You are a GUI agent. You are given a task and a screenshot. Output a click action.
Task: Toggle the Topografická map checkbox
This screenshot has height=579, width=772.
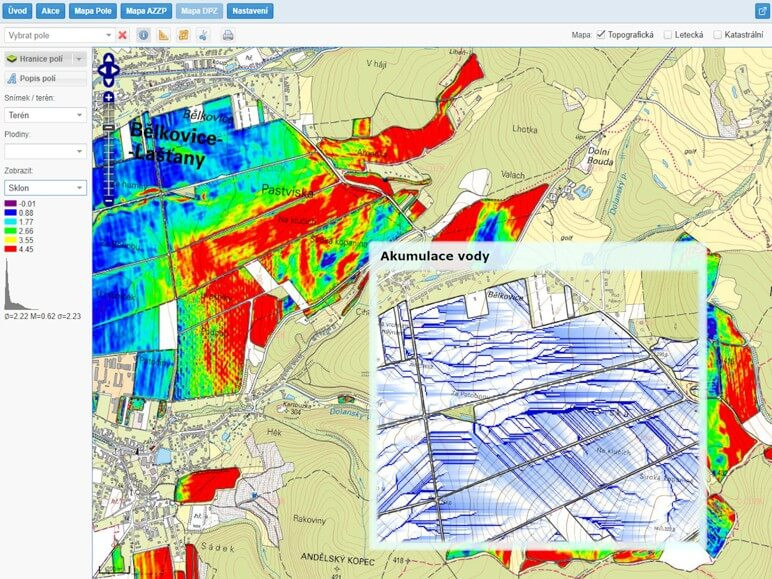pyautogui.click(x=601, y=34)
